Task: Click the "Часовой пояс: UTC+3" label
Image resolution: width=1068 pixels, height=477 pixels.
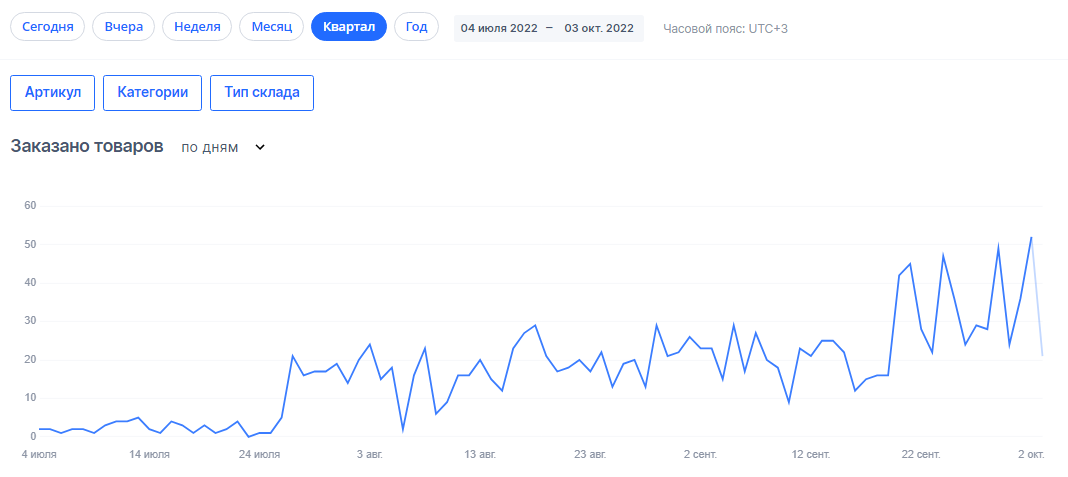Action: (725, 28)
